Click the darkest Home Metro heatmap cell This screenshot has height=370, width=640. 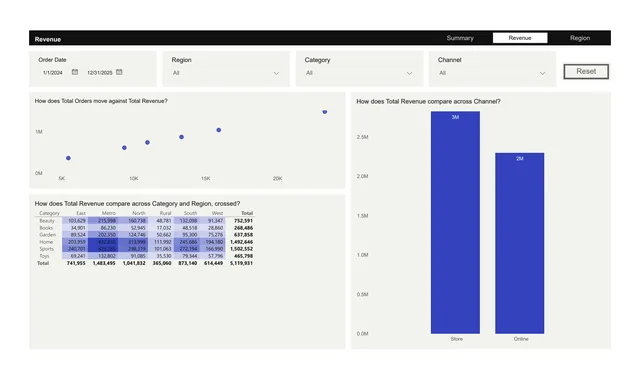coord(102,242)
